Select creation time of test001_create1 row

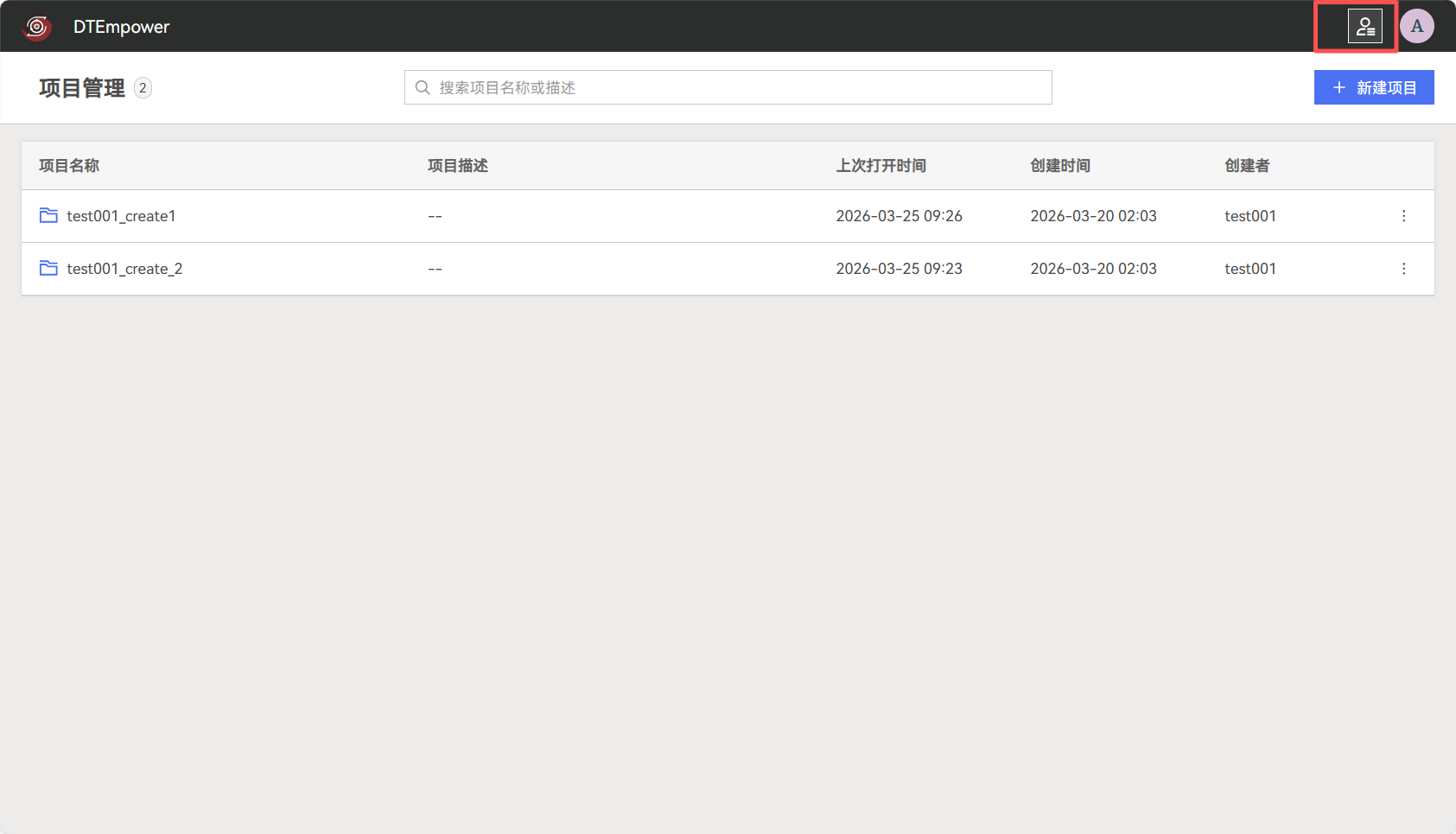point(1093,216)
